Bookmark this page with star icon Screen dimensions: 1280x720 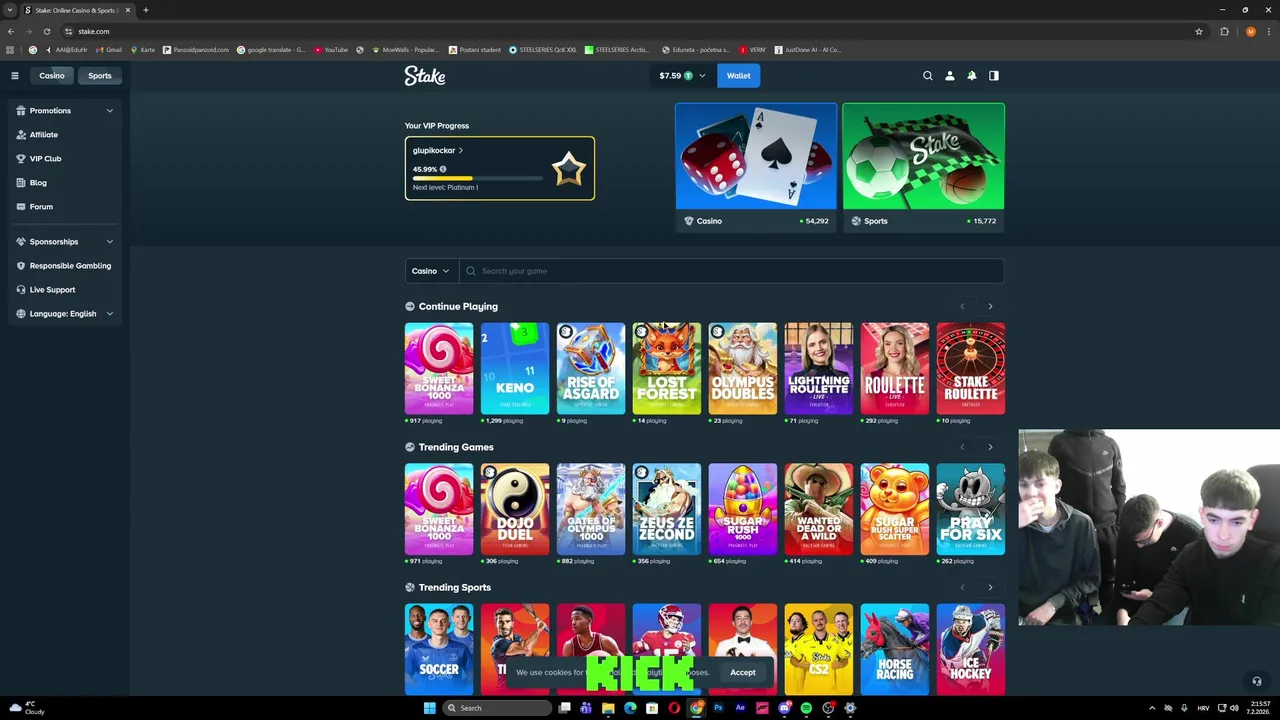(1199, 31)
